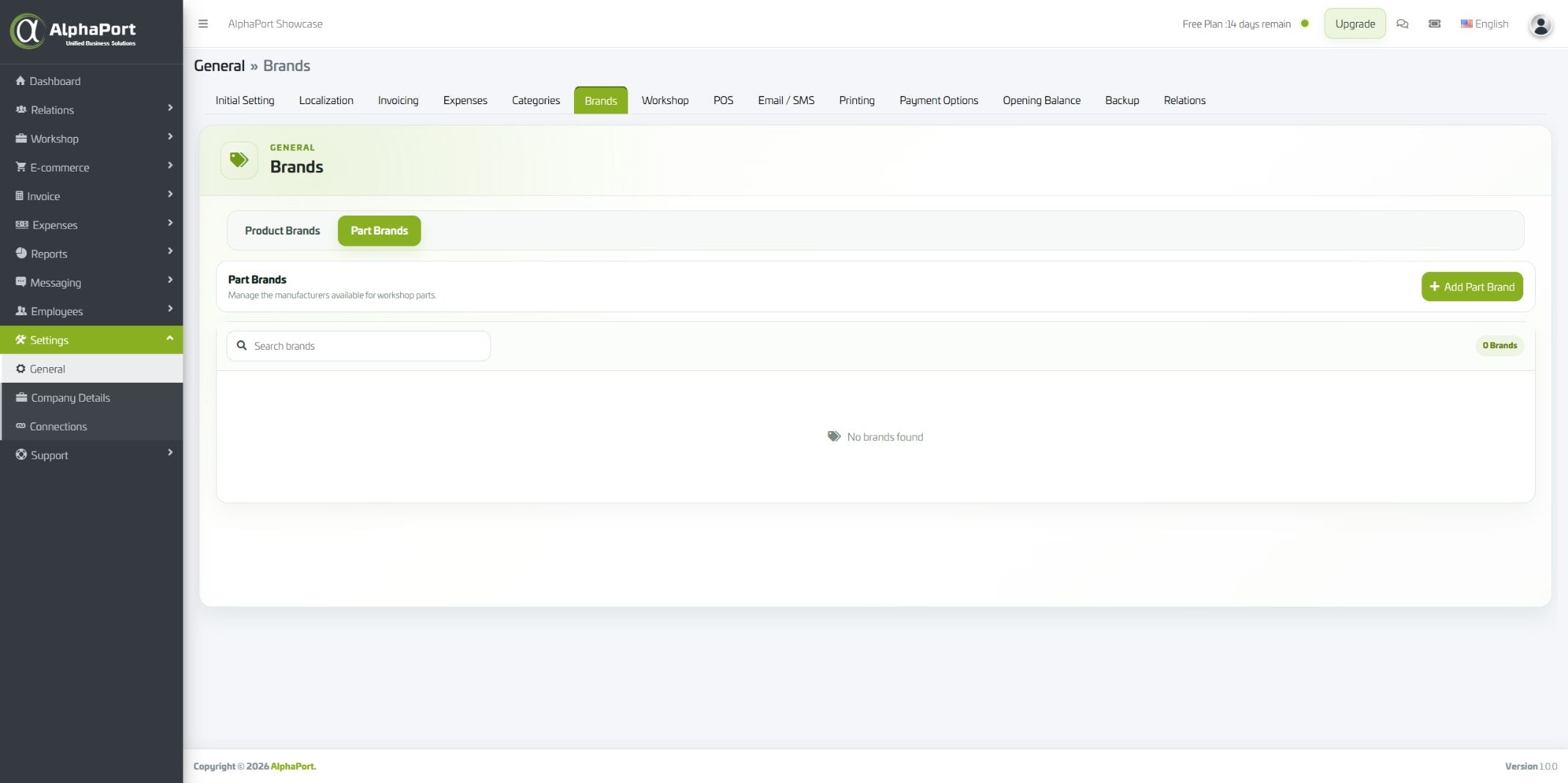Viewport: 1568px width, 783px height.
Task: Expand the Workshop sidebar submenu chevron
Action: (170, 136)
